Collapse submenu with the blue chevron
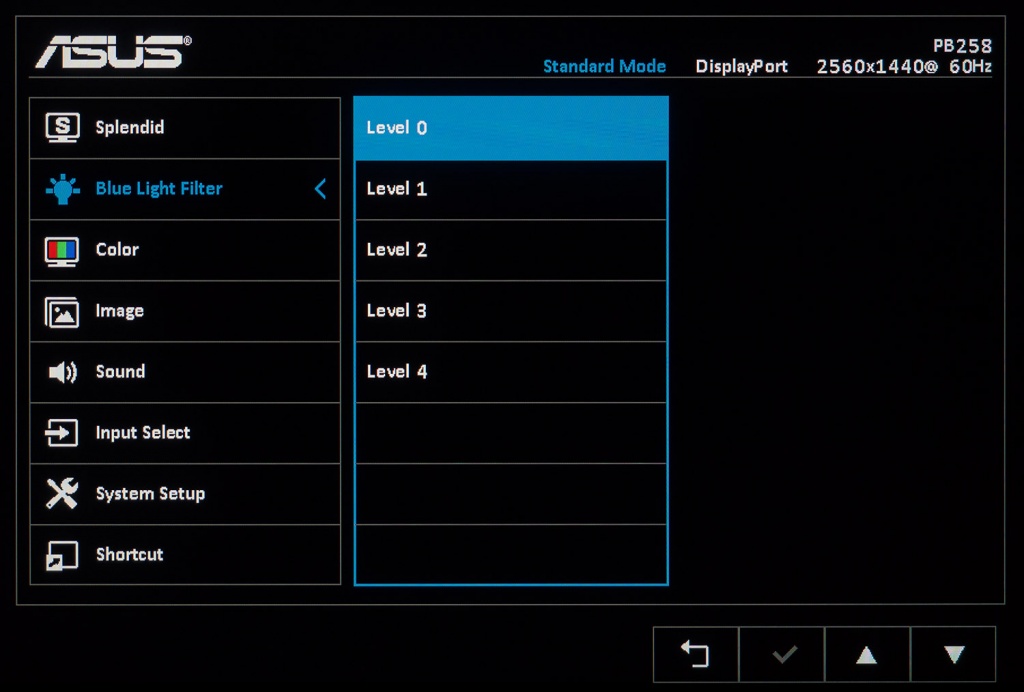The height and width of the screenshot is (692, 1024). click(x=320, y=189)
